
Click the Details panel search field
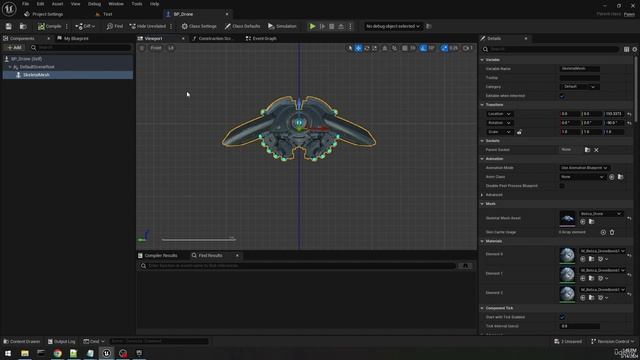click(x=550, y=49)
